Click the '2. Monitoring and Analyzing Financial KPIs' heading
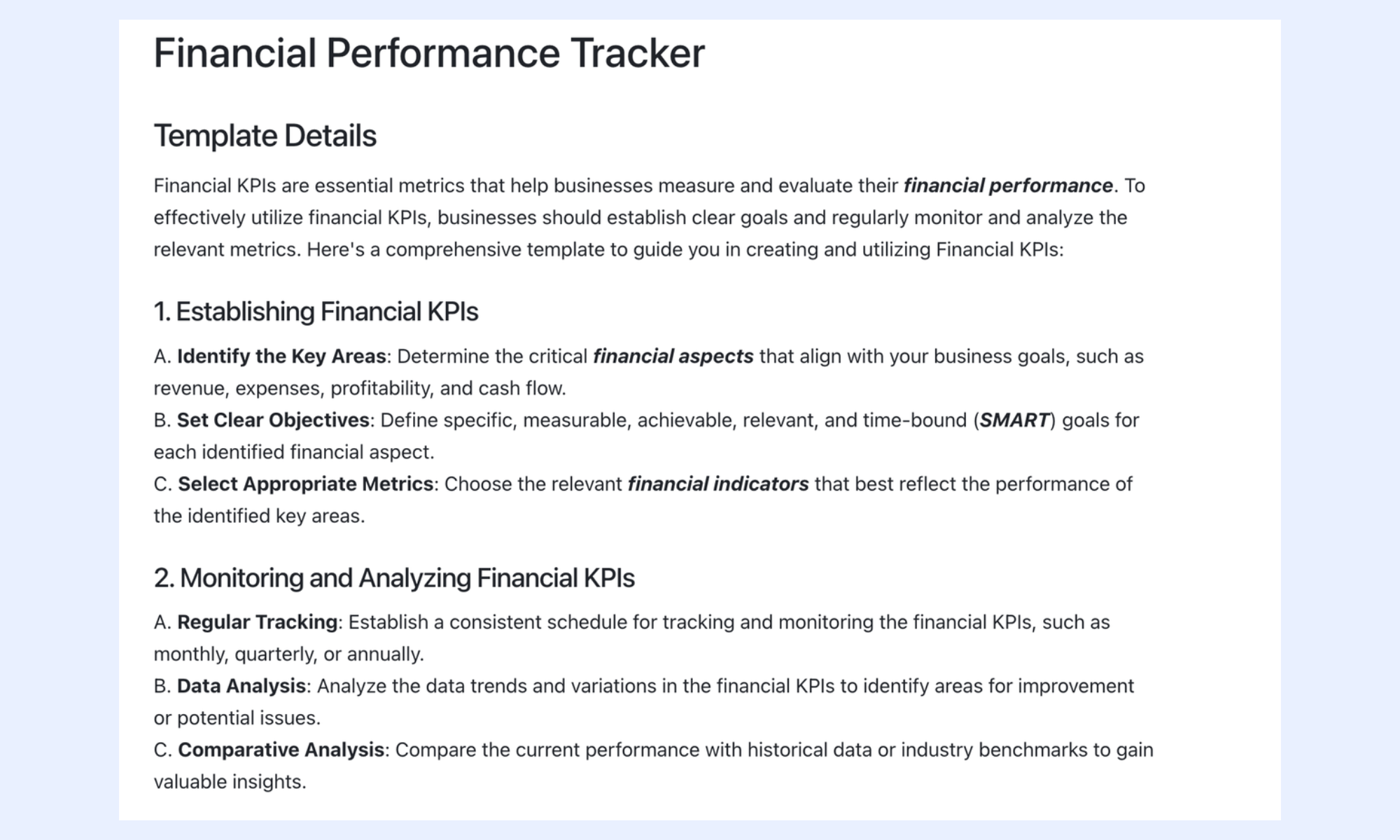The width and height of the screenshot is (1400, 840). point(394,578)
